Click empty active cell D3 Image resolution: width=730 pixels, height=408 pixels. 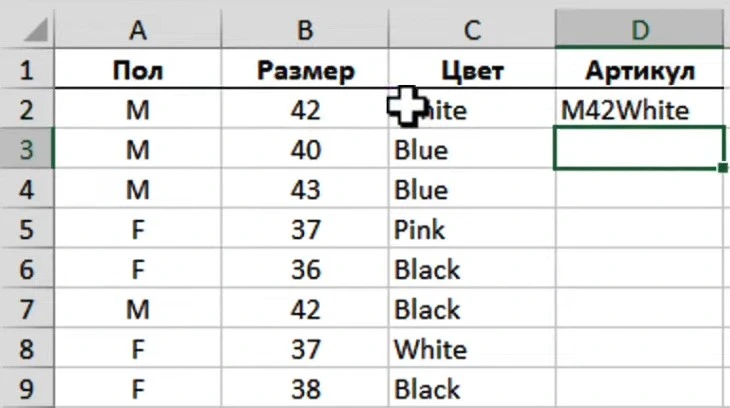[x=640, y=149]
